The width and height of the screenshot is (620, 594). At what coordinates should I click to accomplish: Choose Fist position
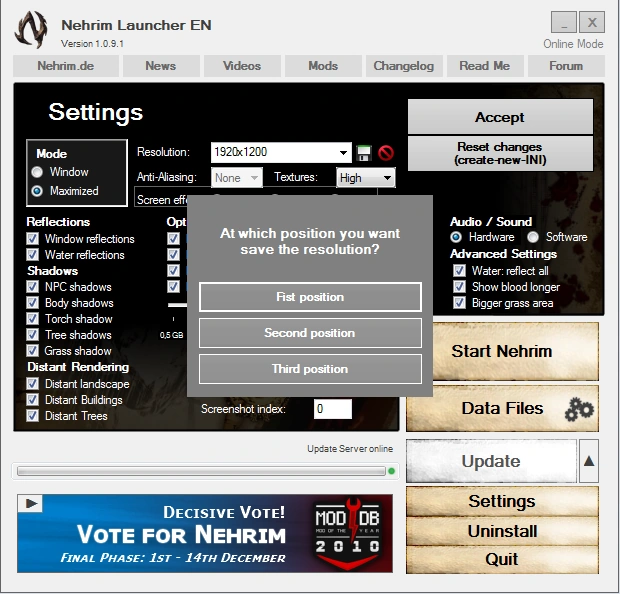[x=310, y=297]
